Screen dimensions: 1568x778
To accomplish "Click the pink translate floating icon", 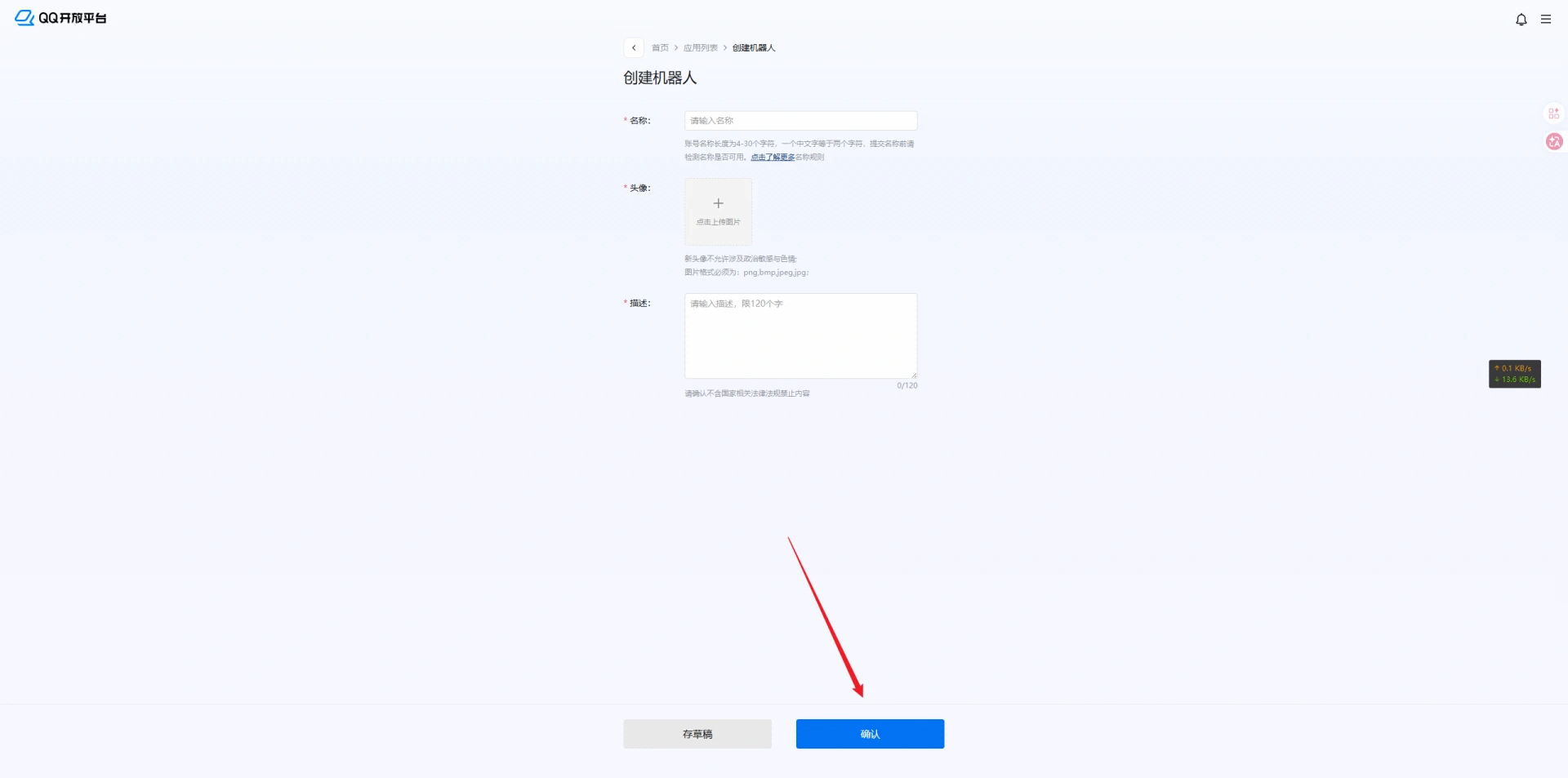I will coord(1553,142).
